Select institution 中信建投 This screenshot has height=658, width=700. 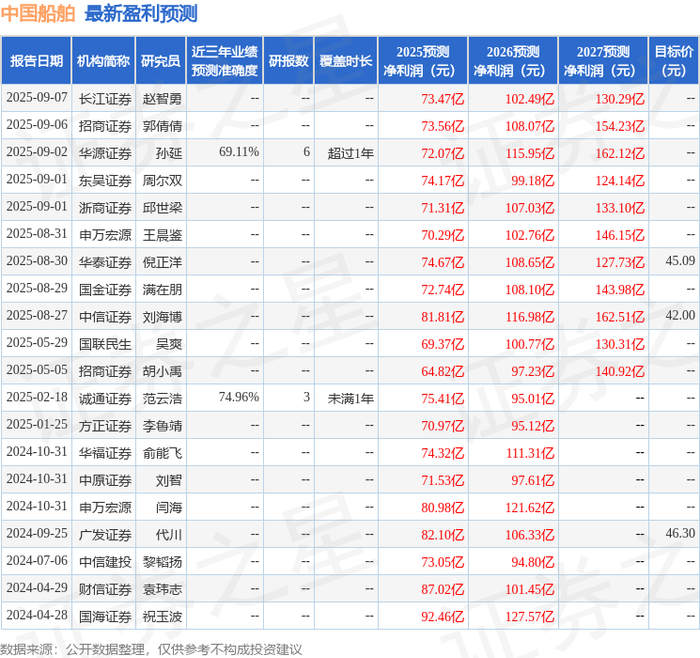tap(105, 562)
